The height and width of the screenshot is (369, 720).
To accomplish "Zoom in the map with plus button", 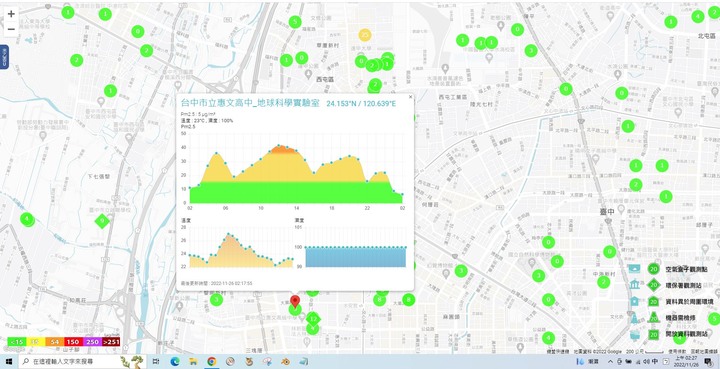I will [x=11, y=14].
